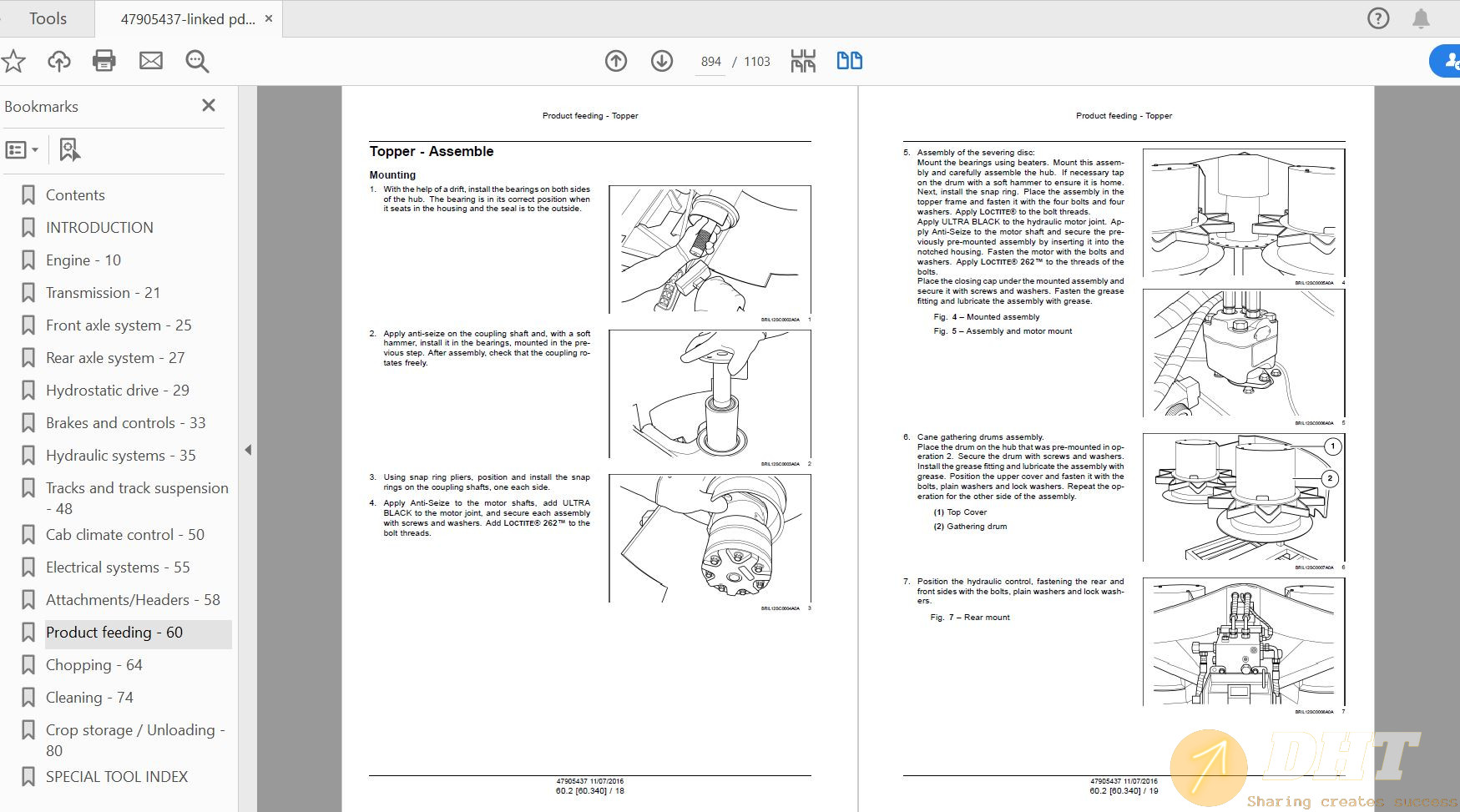The height and width of the screenshot is (812, 1460).
Task: Close the Bookmarks panel
Action: click(x=209, y=105)
